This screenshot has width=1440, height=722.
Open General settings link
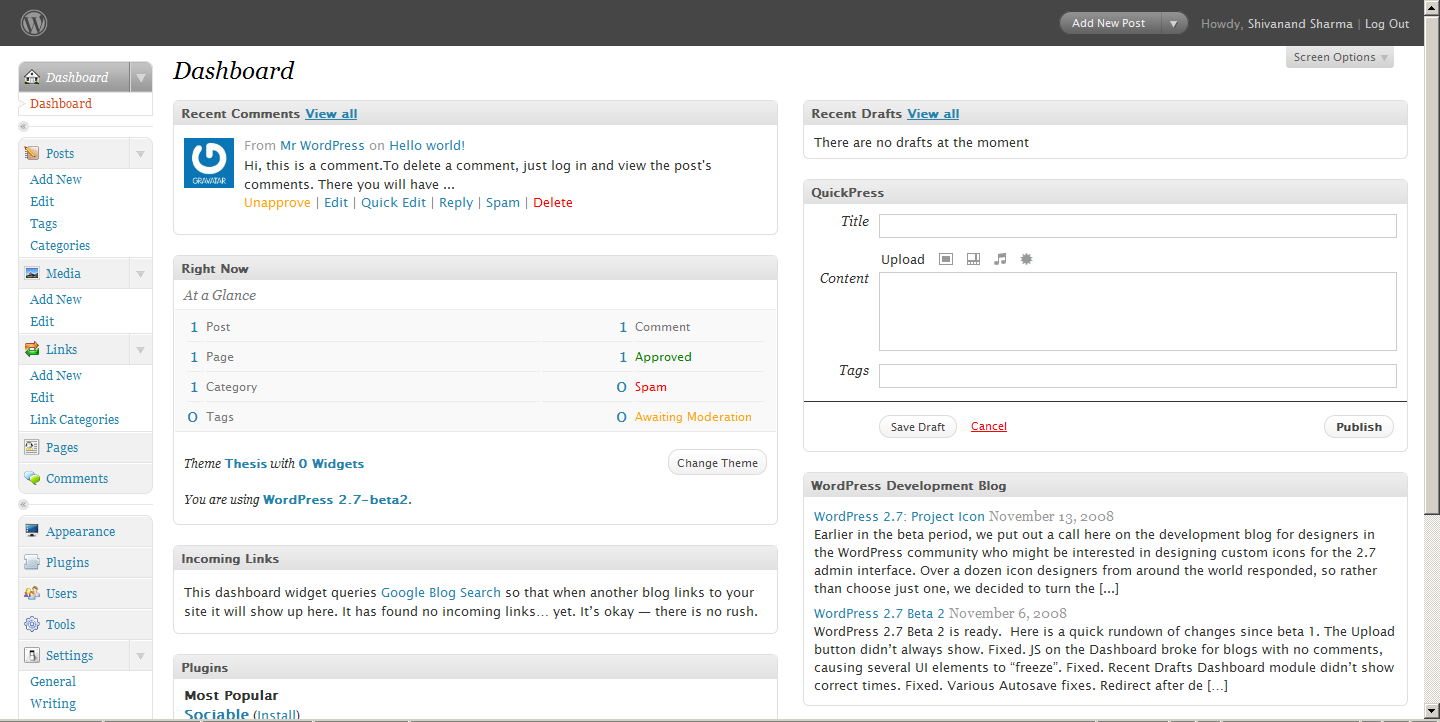tap(53, 681)
